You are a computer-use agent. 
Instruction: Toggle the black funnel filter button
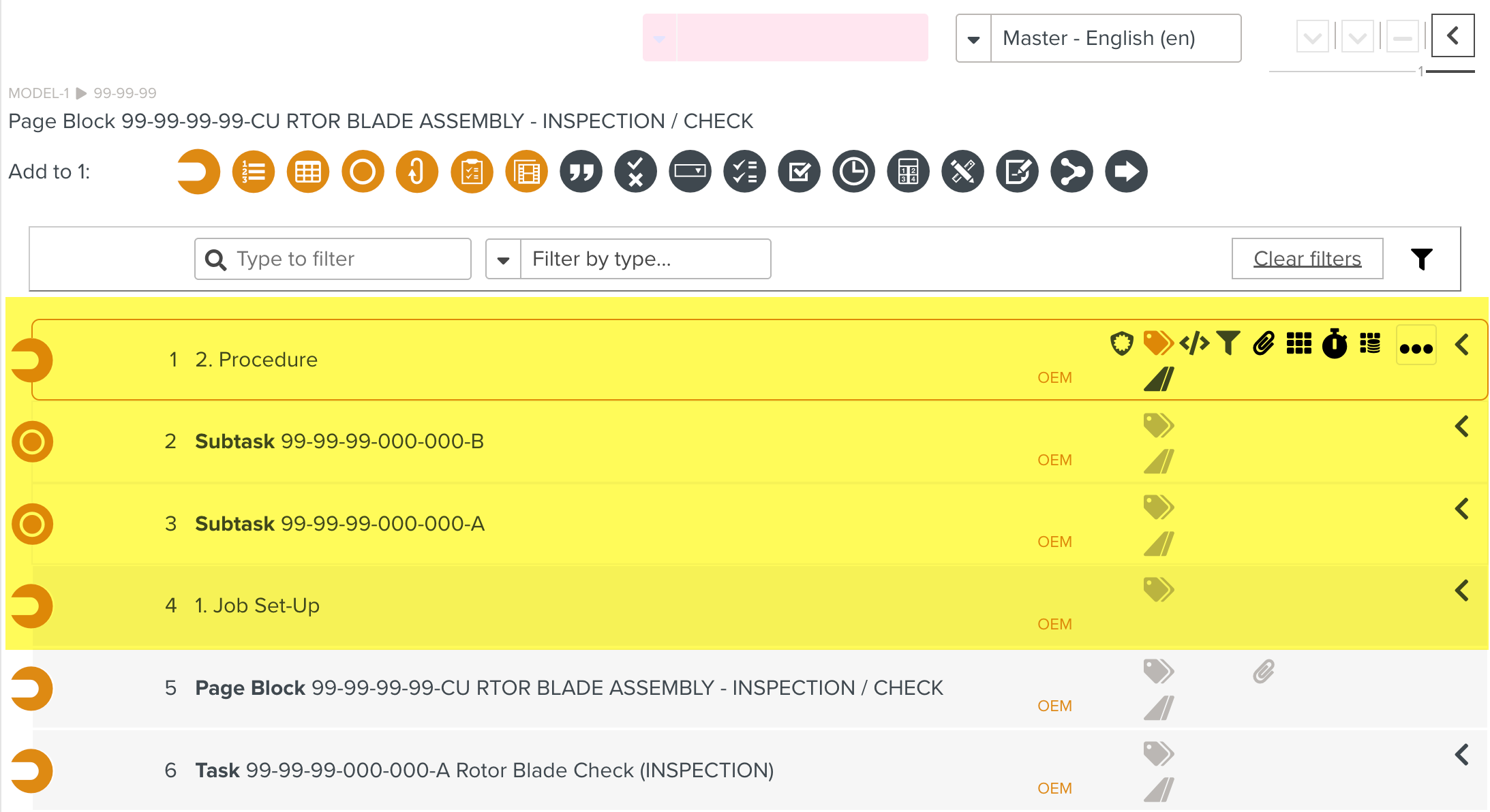1421,259
